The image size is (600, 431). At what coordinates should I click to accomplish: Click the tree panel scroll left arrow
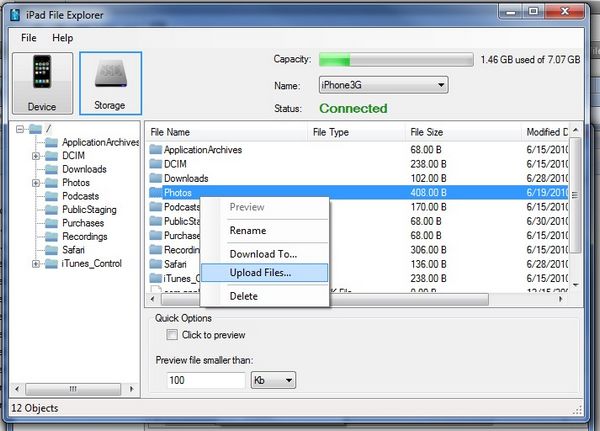[x=17, y=389]
